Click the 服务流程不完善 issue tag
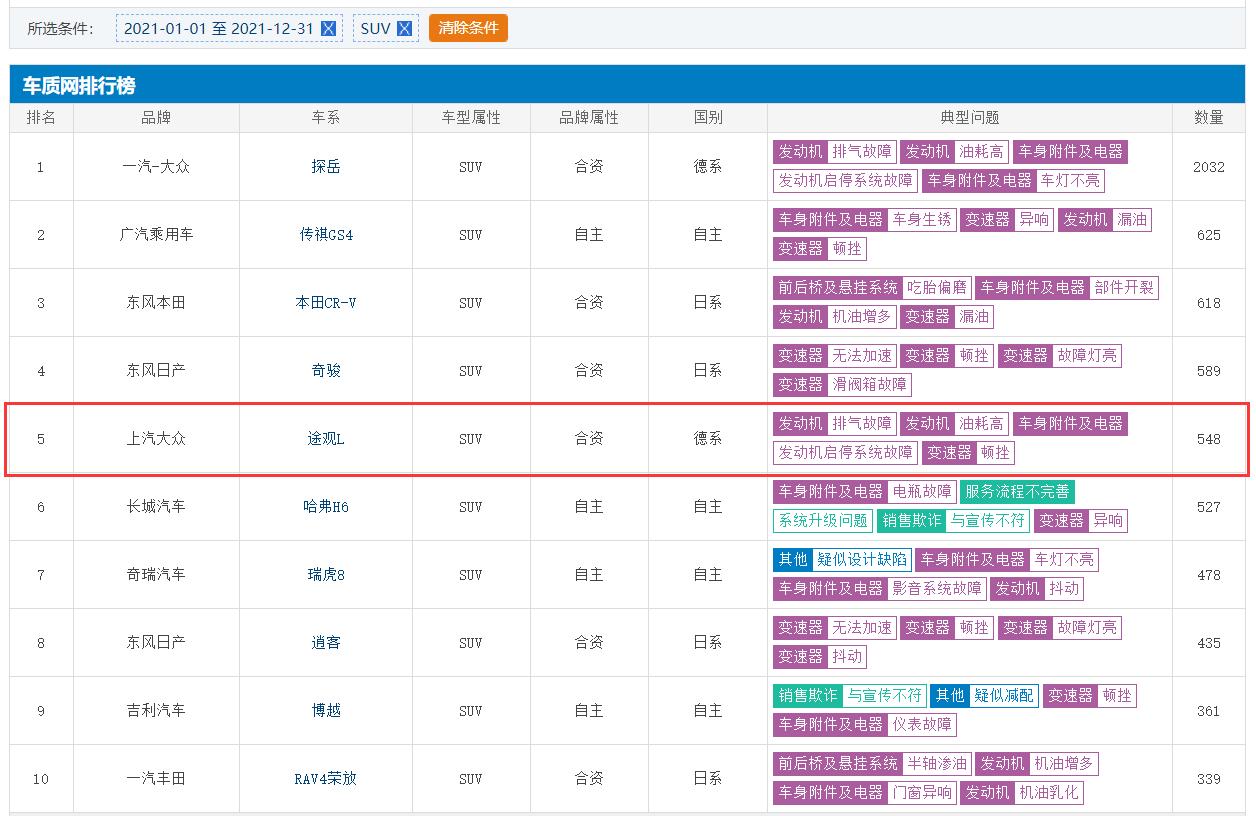The height and width of the screenshot is (816, 1256). tap(1017, 492)
